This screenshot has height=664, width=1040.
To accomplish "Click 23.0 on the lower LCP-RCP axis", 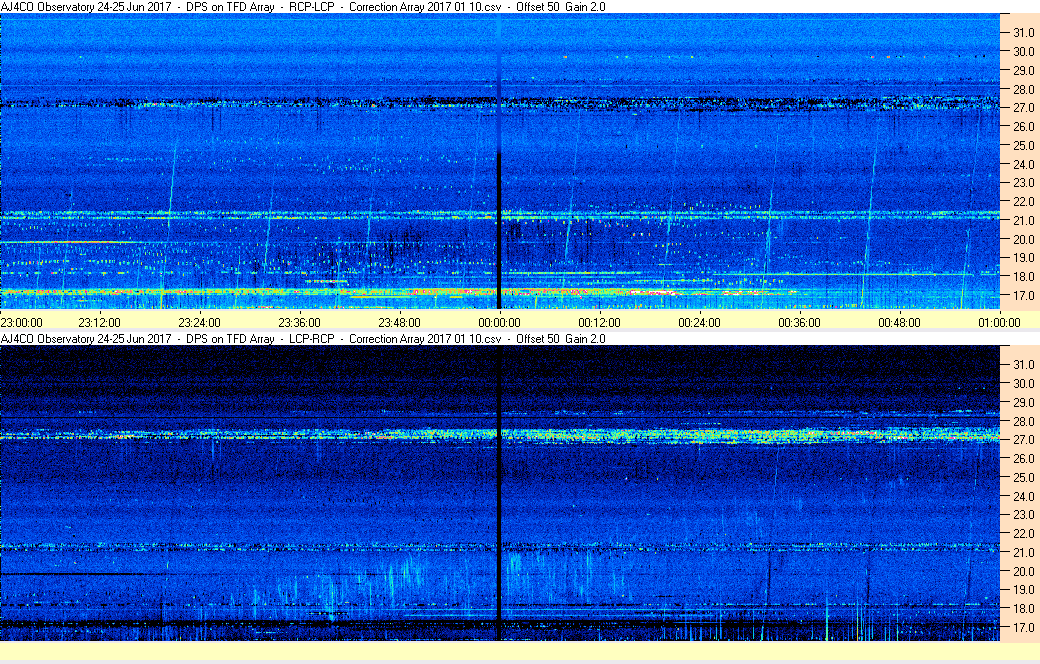I will click(1023, 514).
